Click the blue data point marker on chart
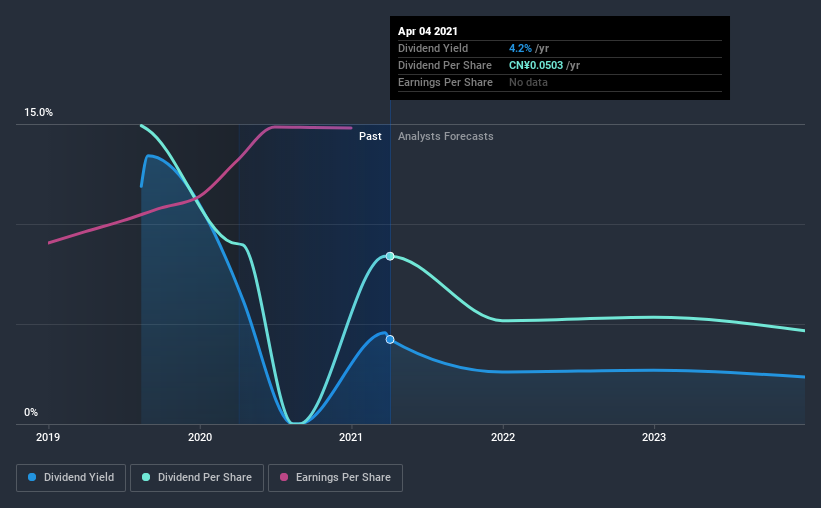Viewport: 821px width, 508px height. (390, 339)
